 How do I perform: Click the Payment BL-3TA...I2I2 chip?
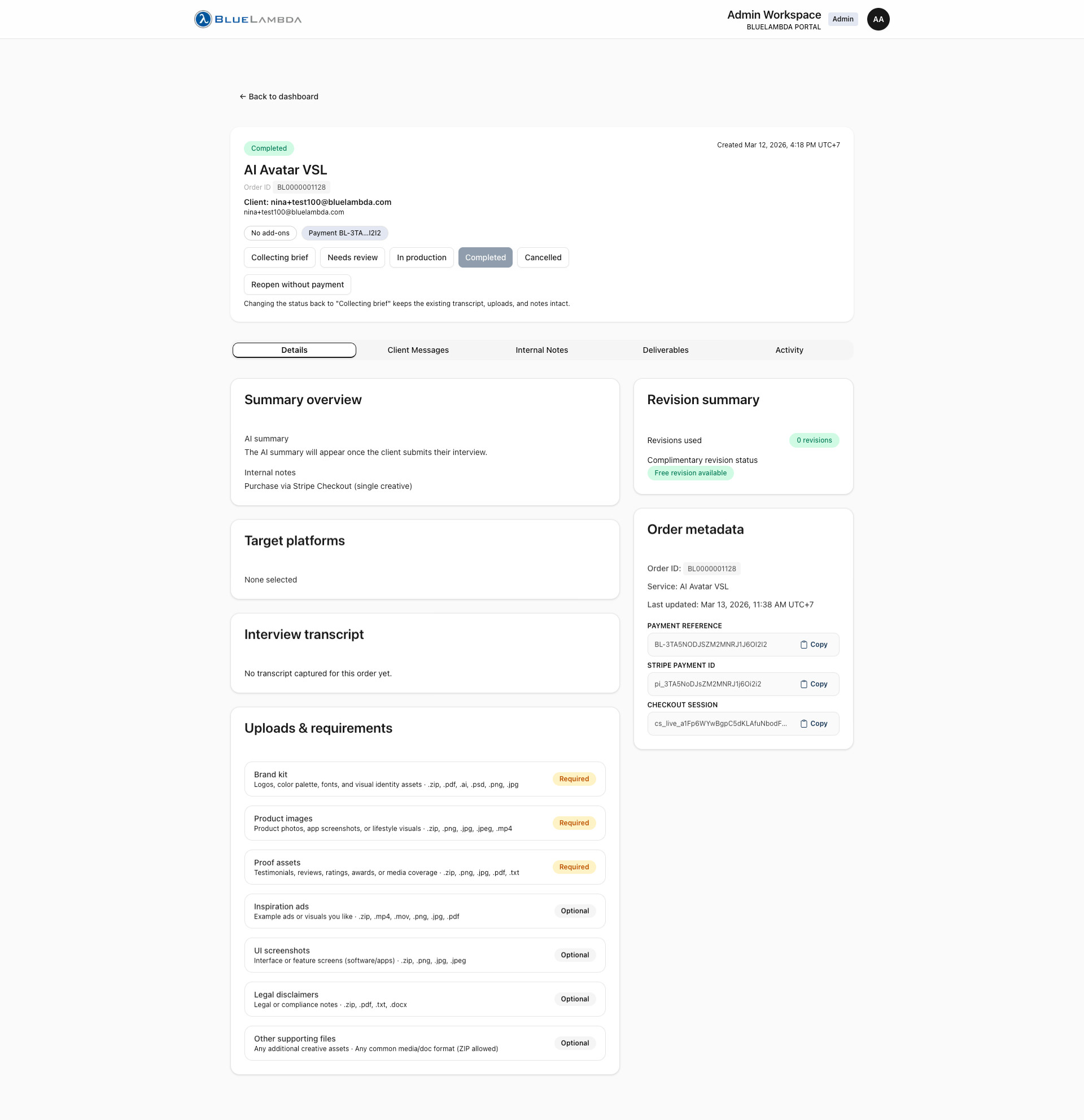click(x=344, y=233)
